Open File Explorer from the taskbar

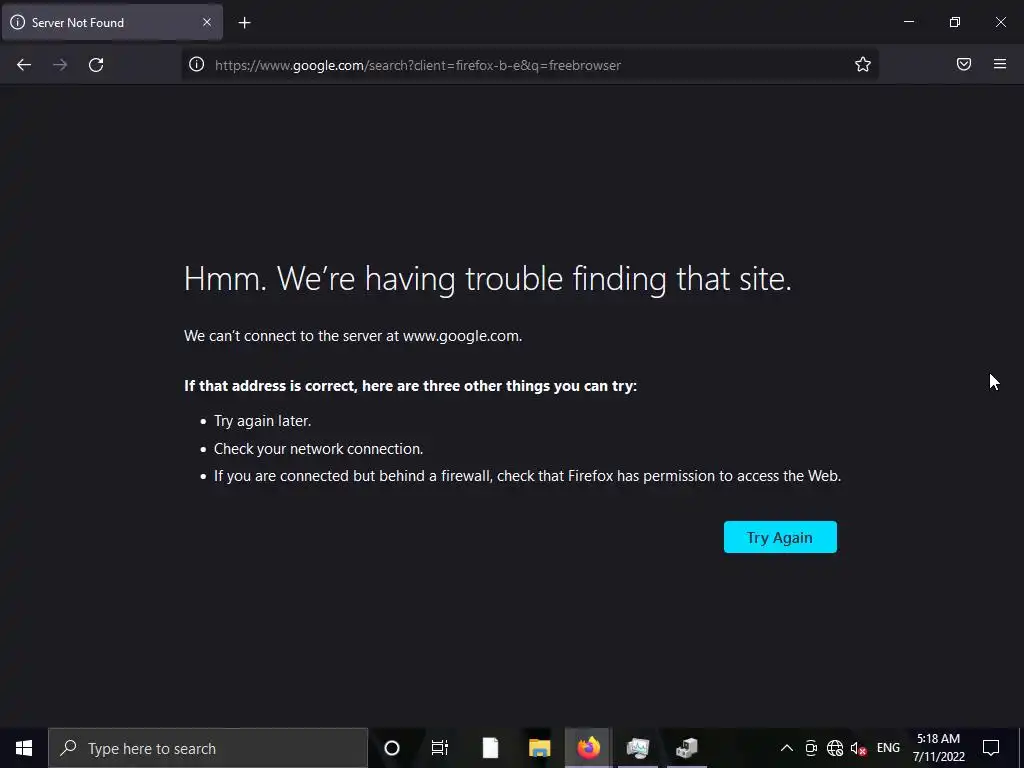539,748
